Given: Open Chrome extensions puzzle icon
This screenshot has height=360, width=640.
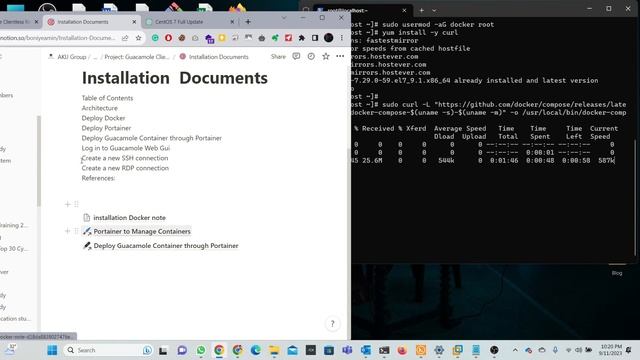Looking at the screenshot, I should coord(302,38).
